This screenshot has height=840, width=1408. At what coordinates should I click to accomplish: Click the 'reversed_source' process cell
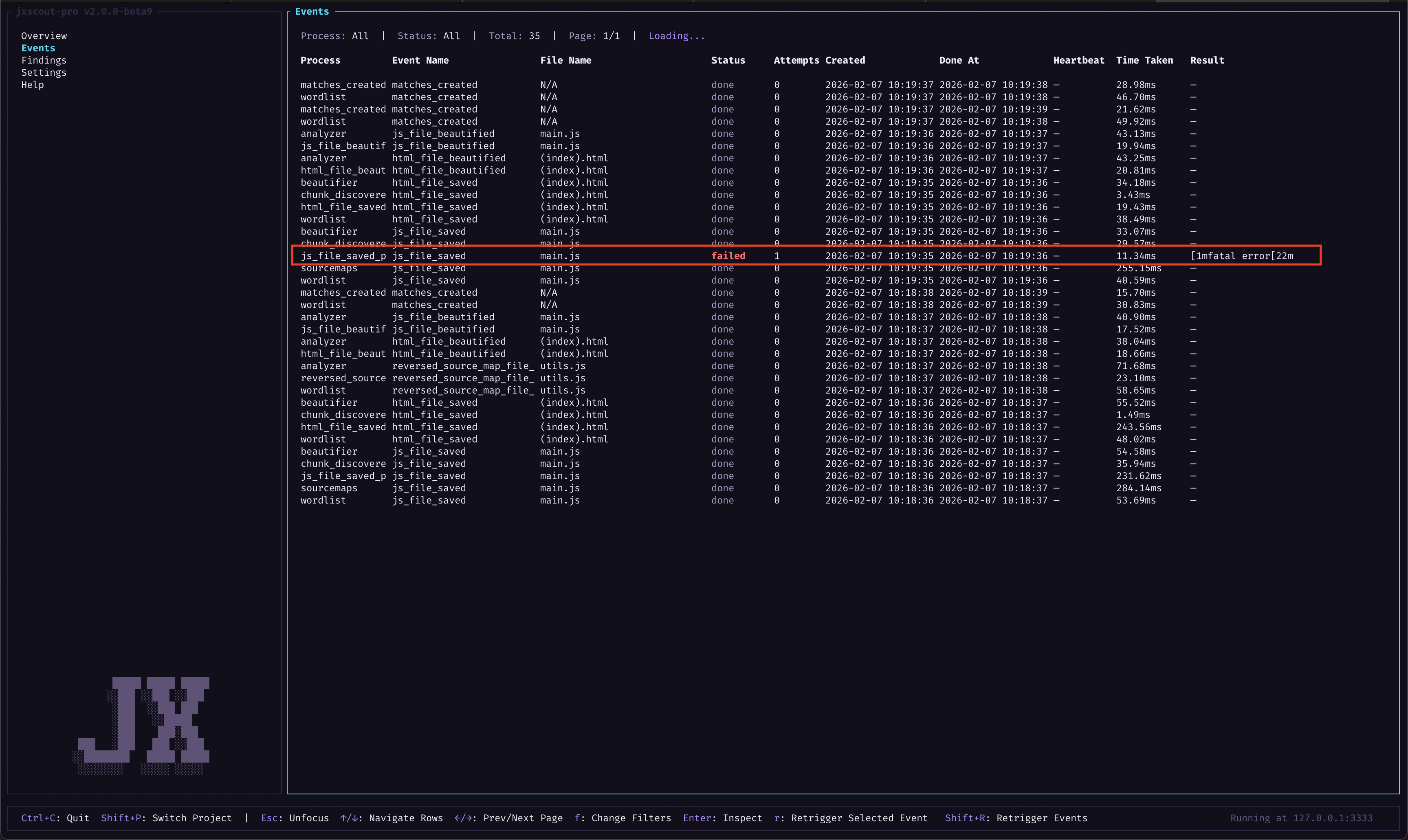[343, 378]
